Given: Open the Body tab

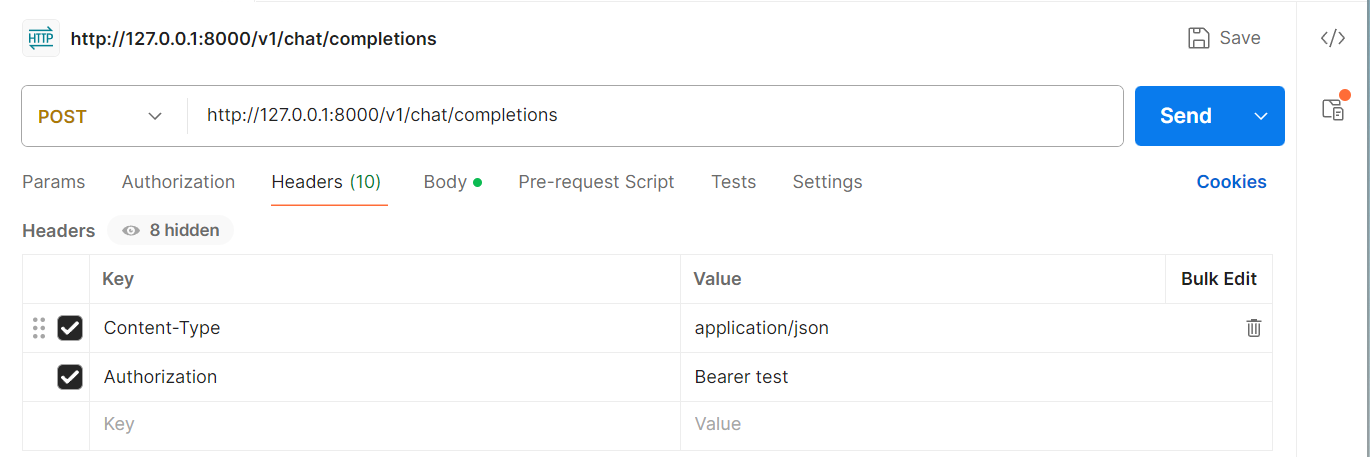Looking at the screenshot, I should [452, 182].
